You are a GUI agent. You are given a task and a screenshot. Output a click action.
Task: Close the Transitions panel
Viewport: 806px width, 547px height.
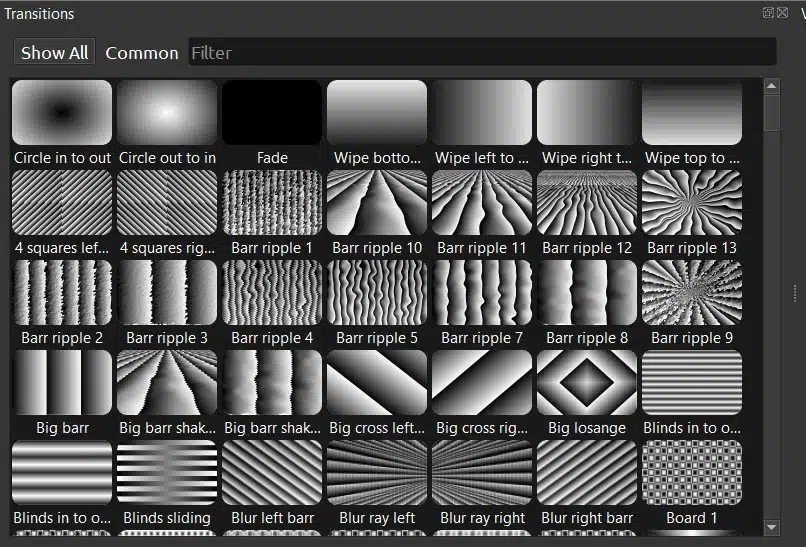coord(782,13)
